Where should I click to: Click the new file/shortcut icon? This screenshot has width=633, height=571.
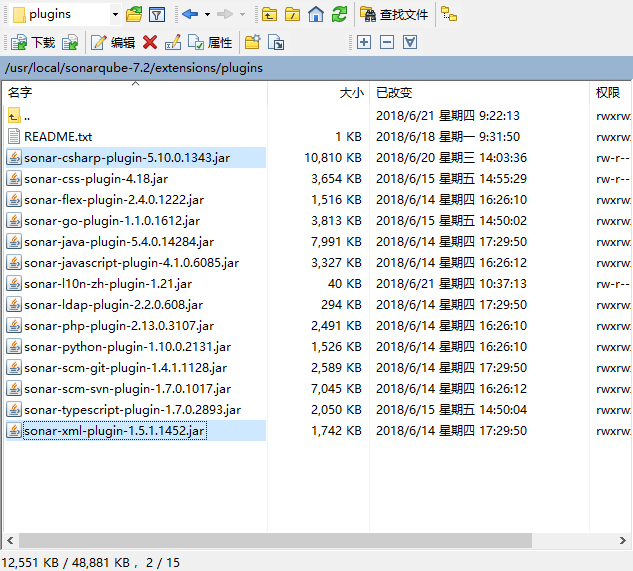(276, 42)
